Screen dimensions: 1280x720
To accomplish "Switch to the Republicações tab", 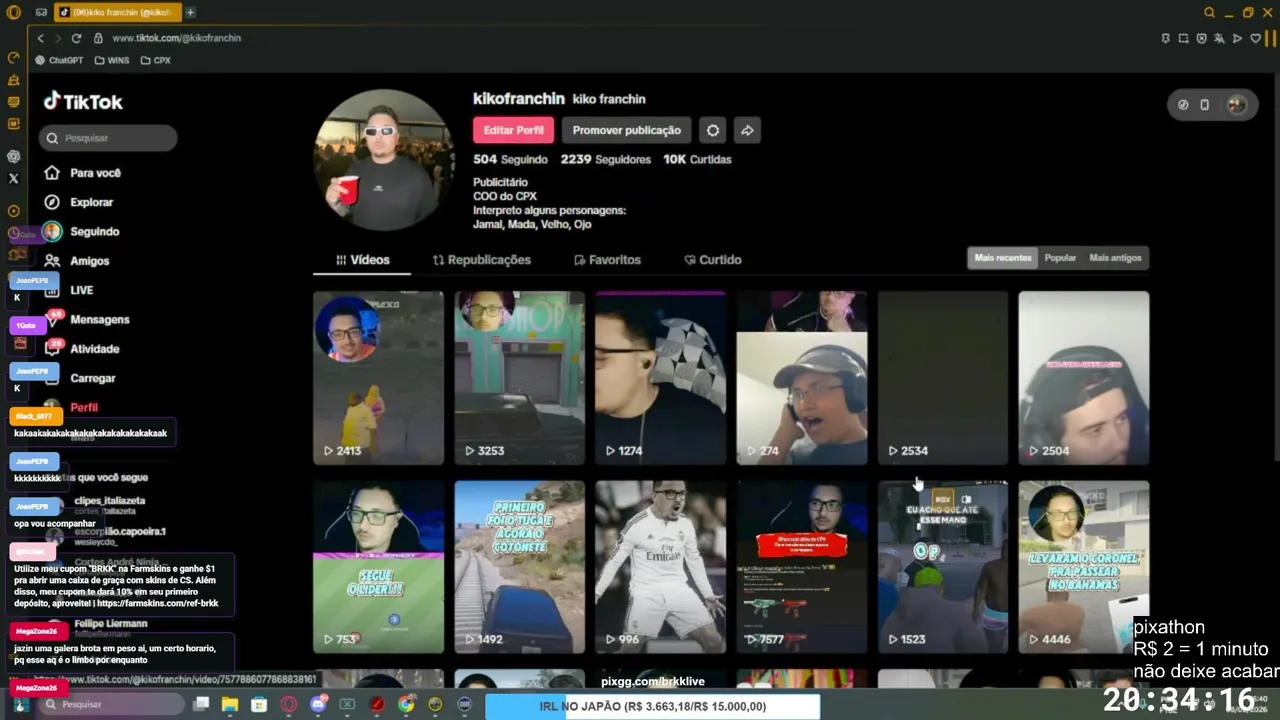I will pyautogui.click(x=481, y=260).
